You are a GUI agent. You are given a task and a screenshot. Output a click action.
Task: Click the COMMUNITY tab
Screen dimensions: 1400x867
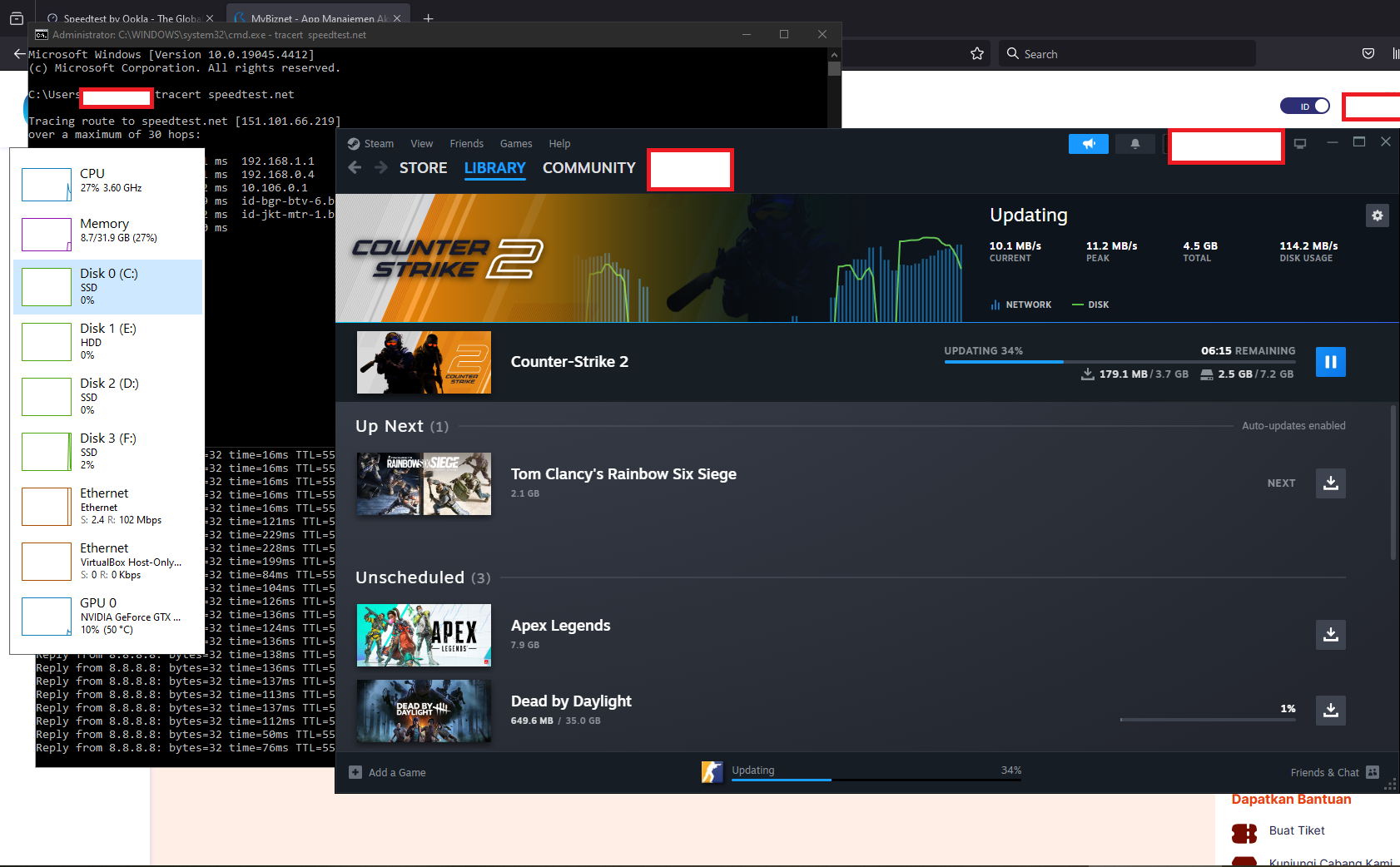point(588,167)
